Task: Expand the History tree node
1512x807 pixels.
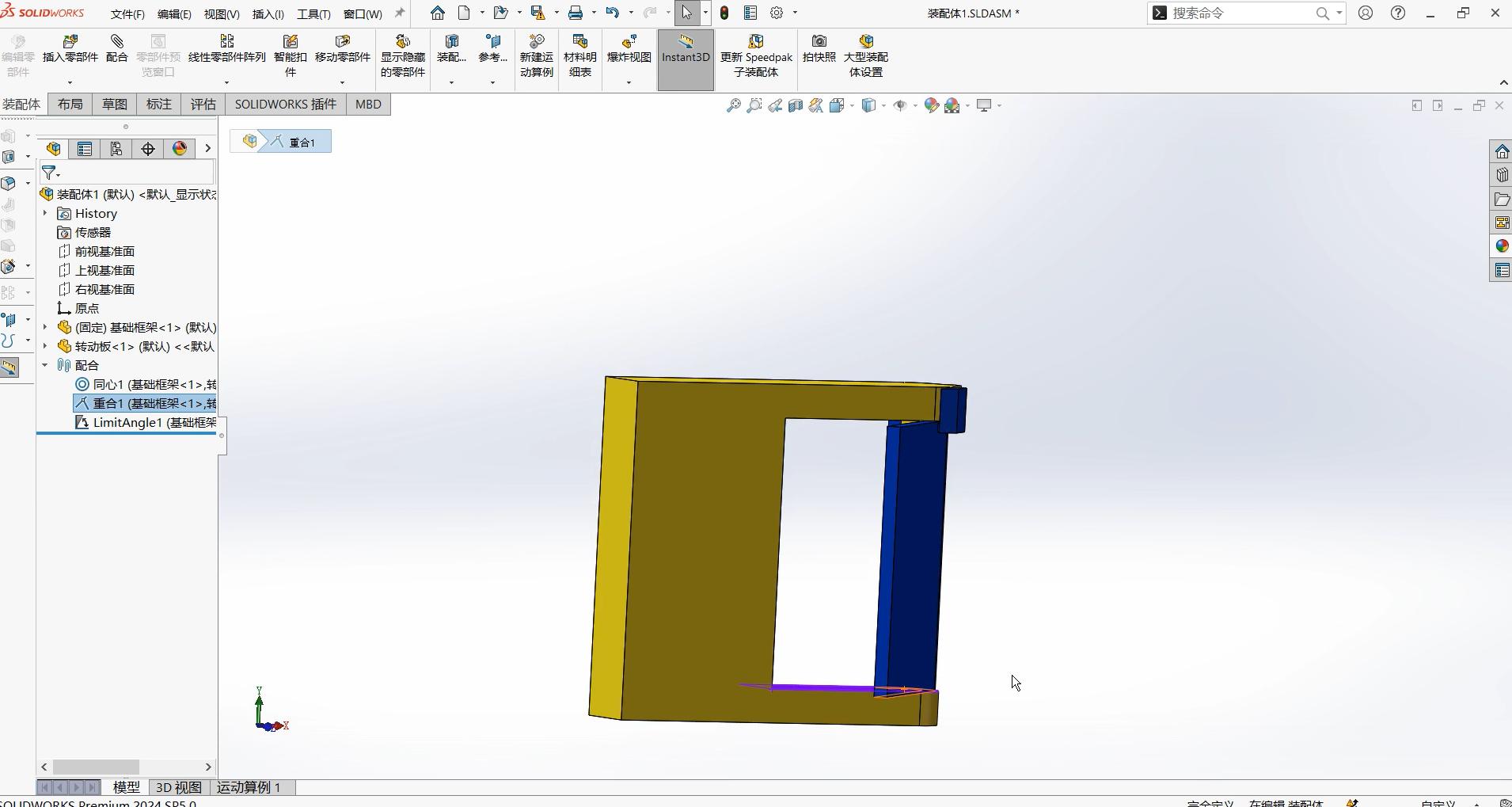Action: pyautogui.click(x=45, y=214)
